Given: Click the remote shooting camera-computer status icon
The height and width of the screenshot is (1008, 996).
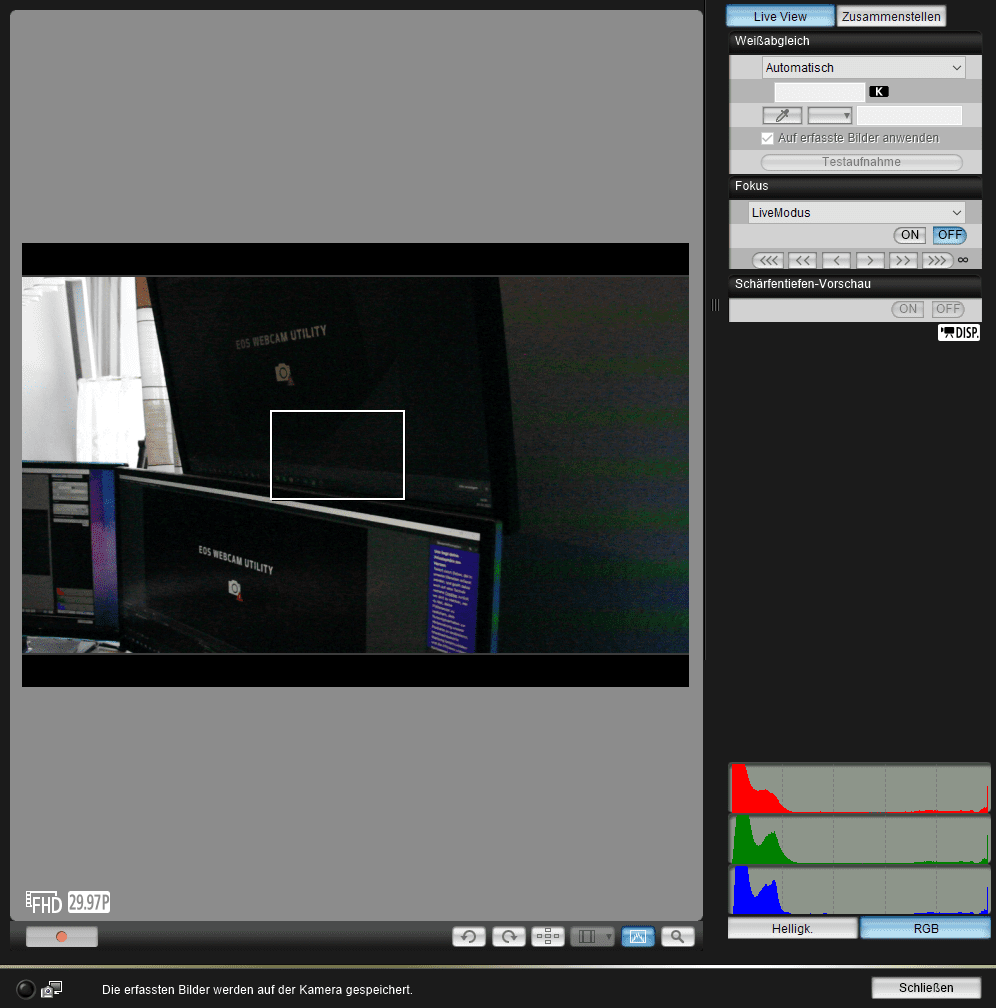Looking at the screenshot, I should (51, 989).
